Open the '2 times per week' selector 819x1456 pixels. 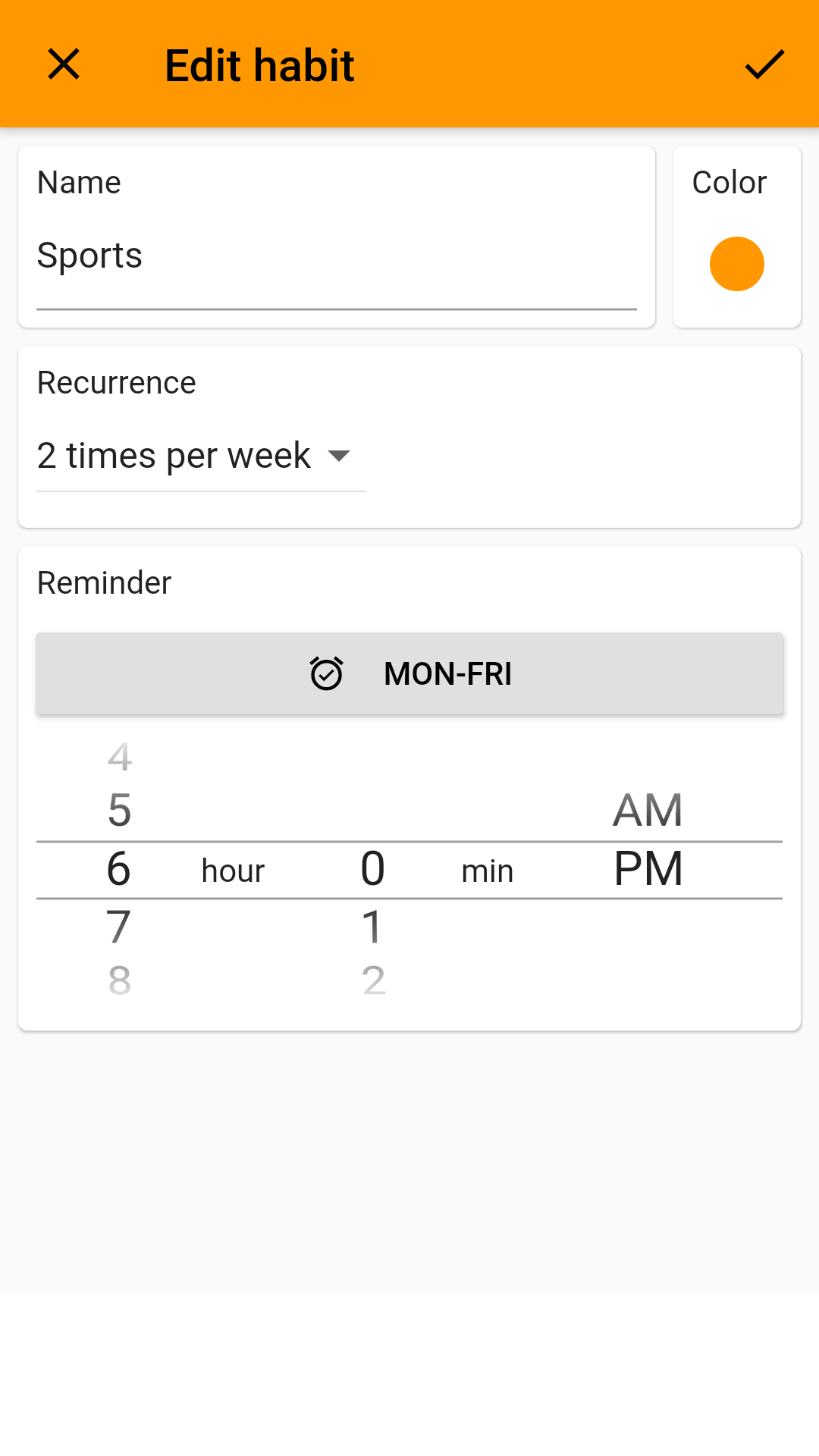coord(174,456)
